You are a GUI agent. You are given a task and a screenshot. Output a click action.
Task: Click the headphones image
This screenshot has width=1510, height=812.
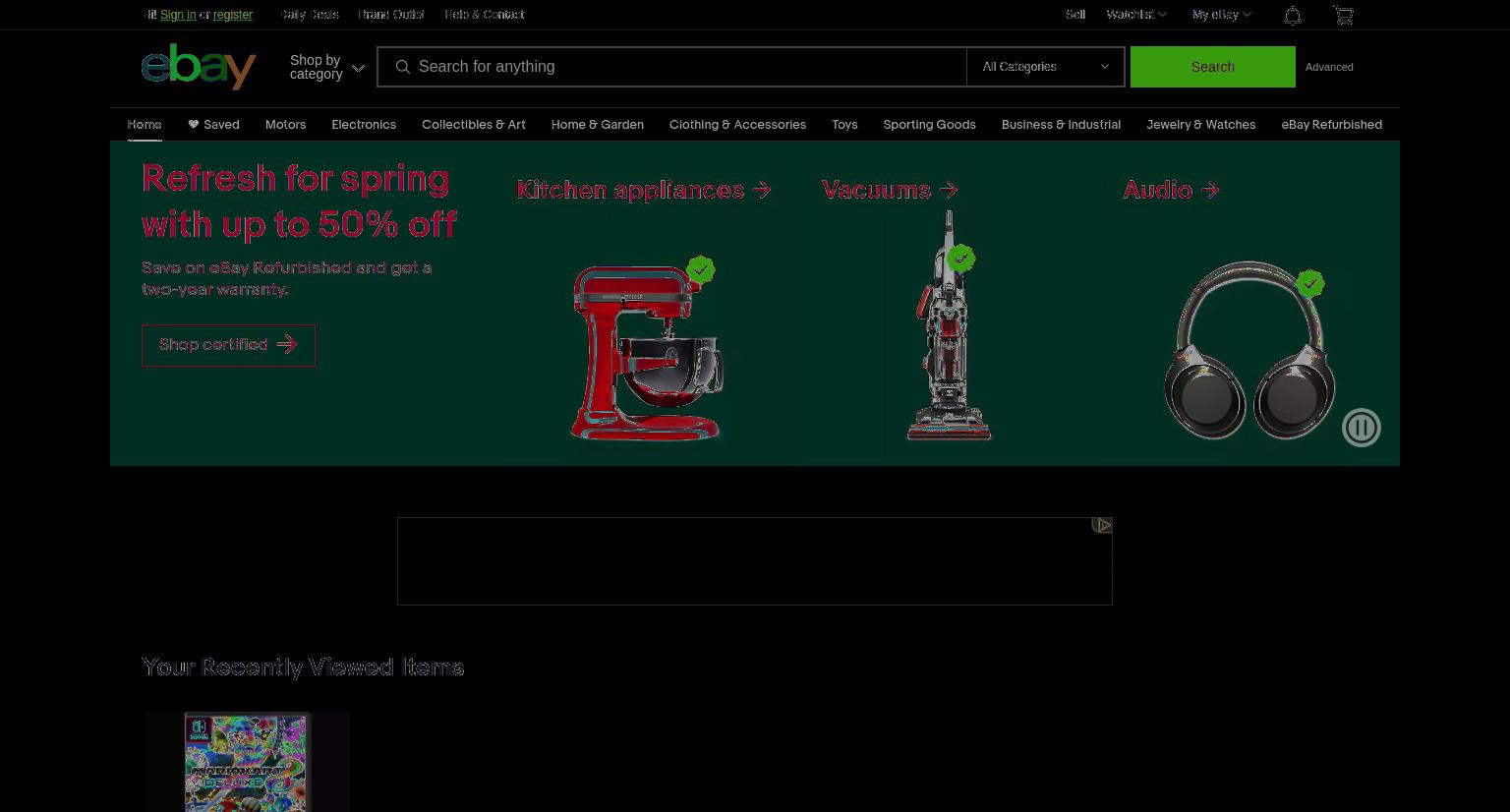click(1249, 350)
